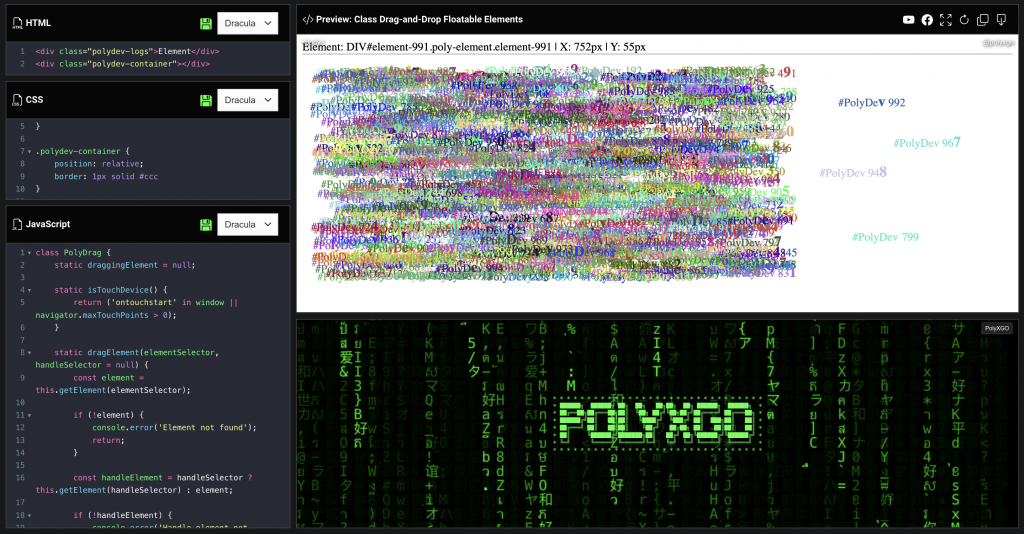The height and width of the screenshot is (534, 1024).
Task: Click the CSS panel green save icon
Action: (205, 100)
